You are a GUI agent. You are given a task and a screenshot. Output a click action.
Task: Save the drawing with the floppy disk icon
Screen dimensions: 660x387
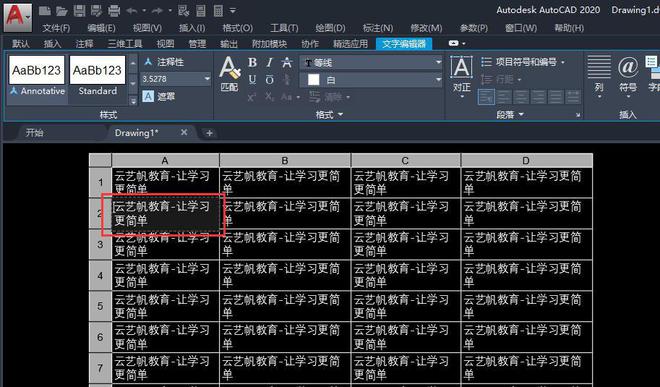tap(79, 11)
